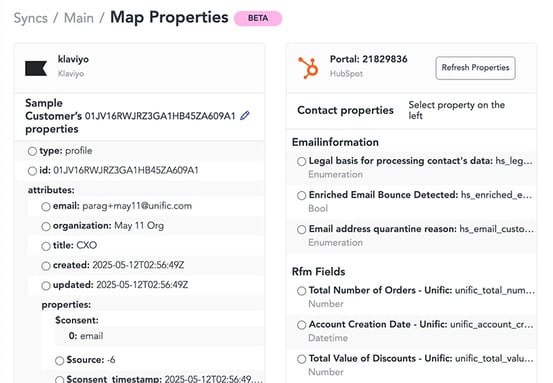This screenshot has width=553, height=383.
Task: Click the Contact properties heading
Action: point(345,110)
